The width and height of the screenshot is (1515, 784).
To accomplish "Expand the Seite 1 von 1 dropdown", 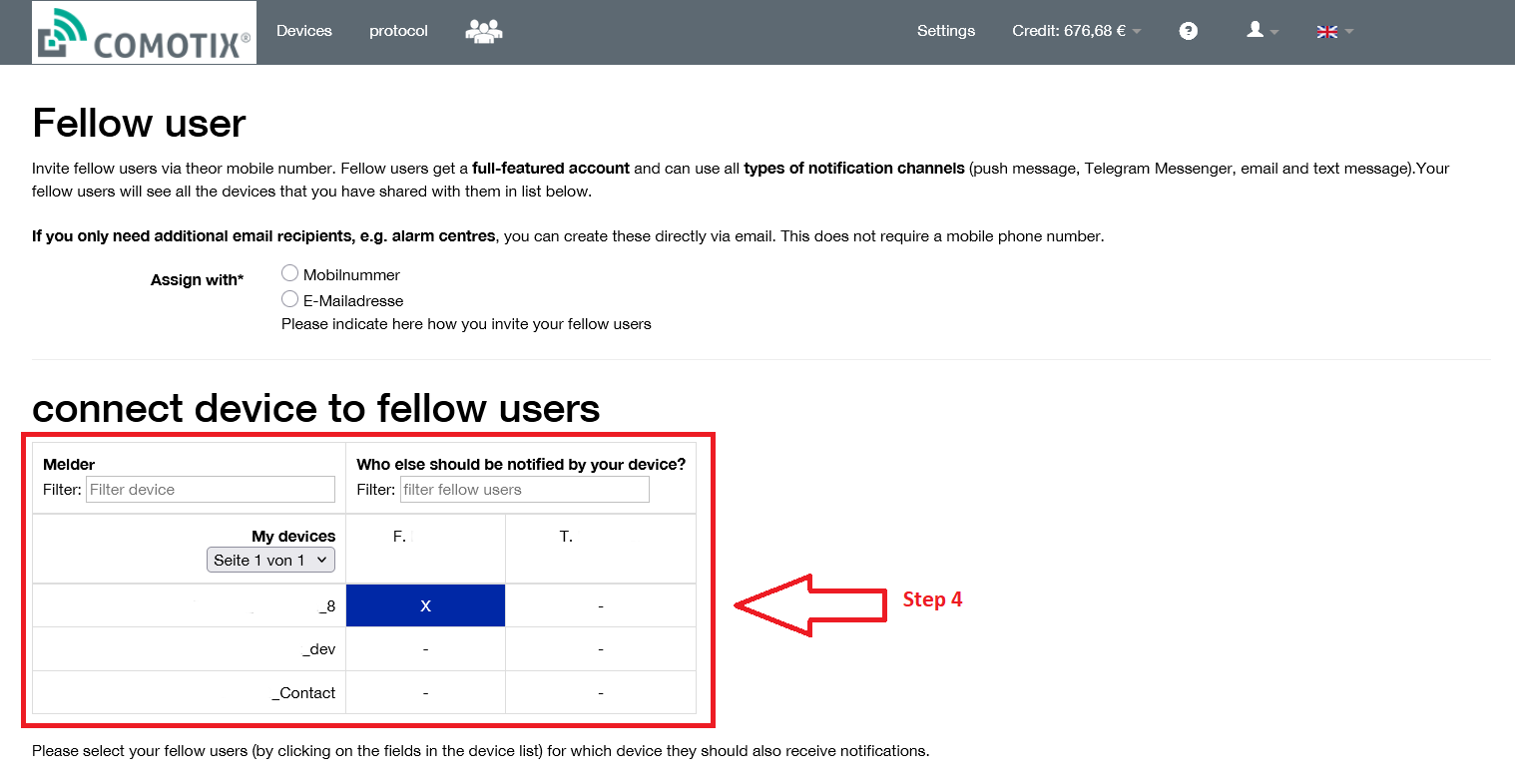I will tap(270, 561).
